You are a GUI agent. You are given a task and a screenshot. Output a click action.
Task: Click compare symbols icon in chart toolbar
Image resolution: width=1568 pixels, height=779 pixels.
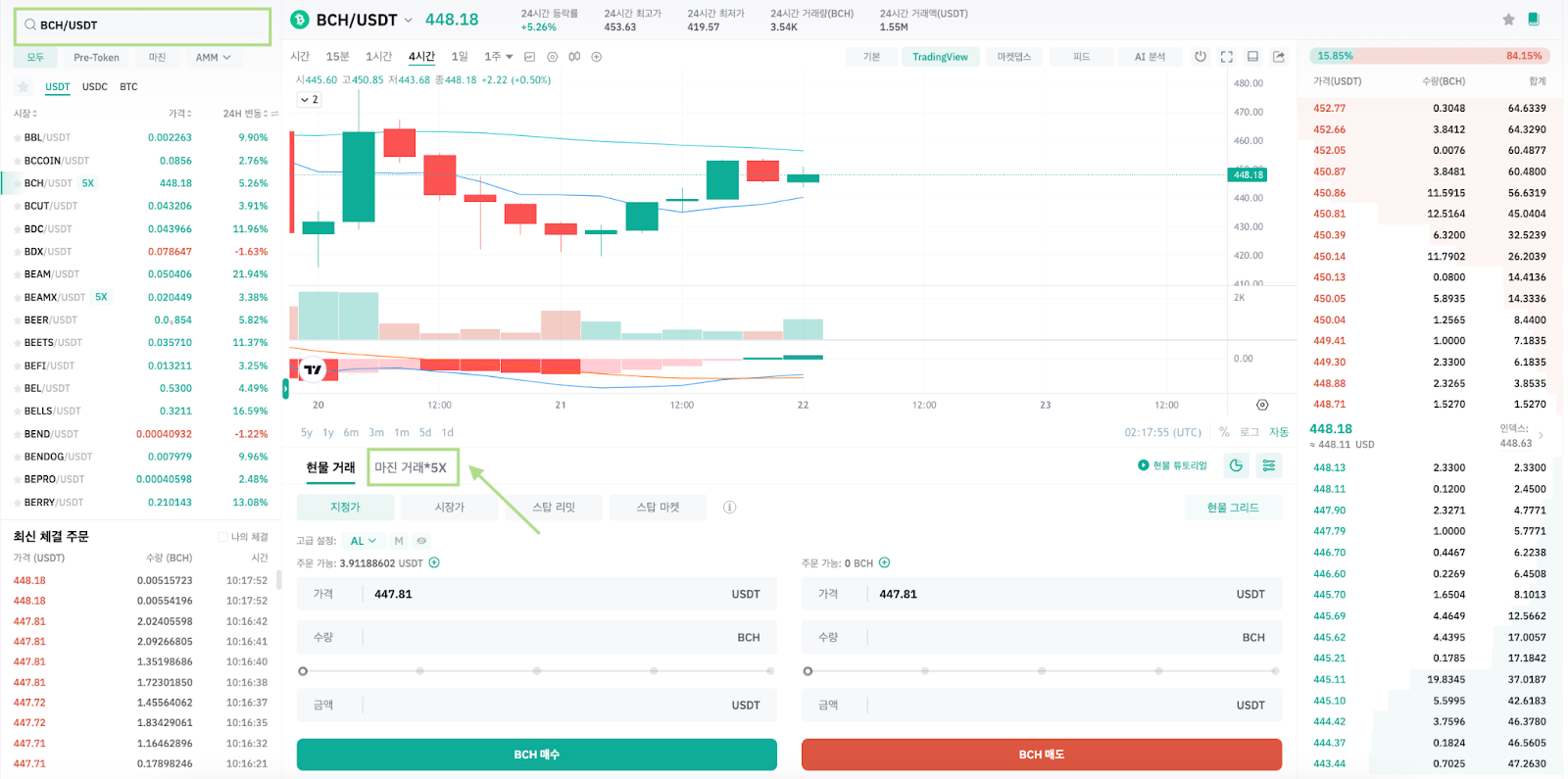pyautogui.click(x=596, y=57)
